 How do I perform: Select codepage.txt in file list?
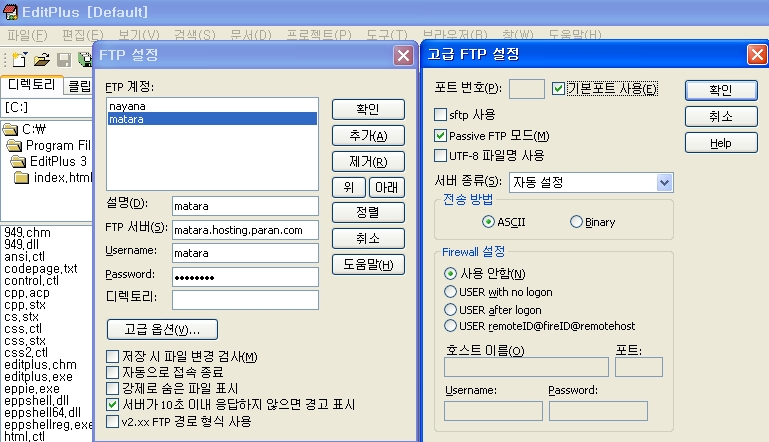41,268
